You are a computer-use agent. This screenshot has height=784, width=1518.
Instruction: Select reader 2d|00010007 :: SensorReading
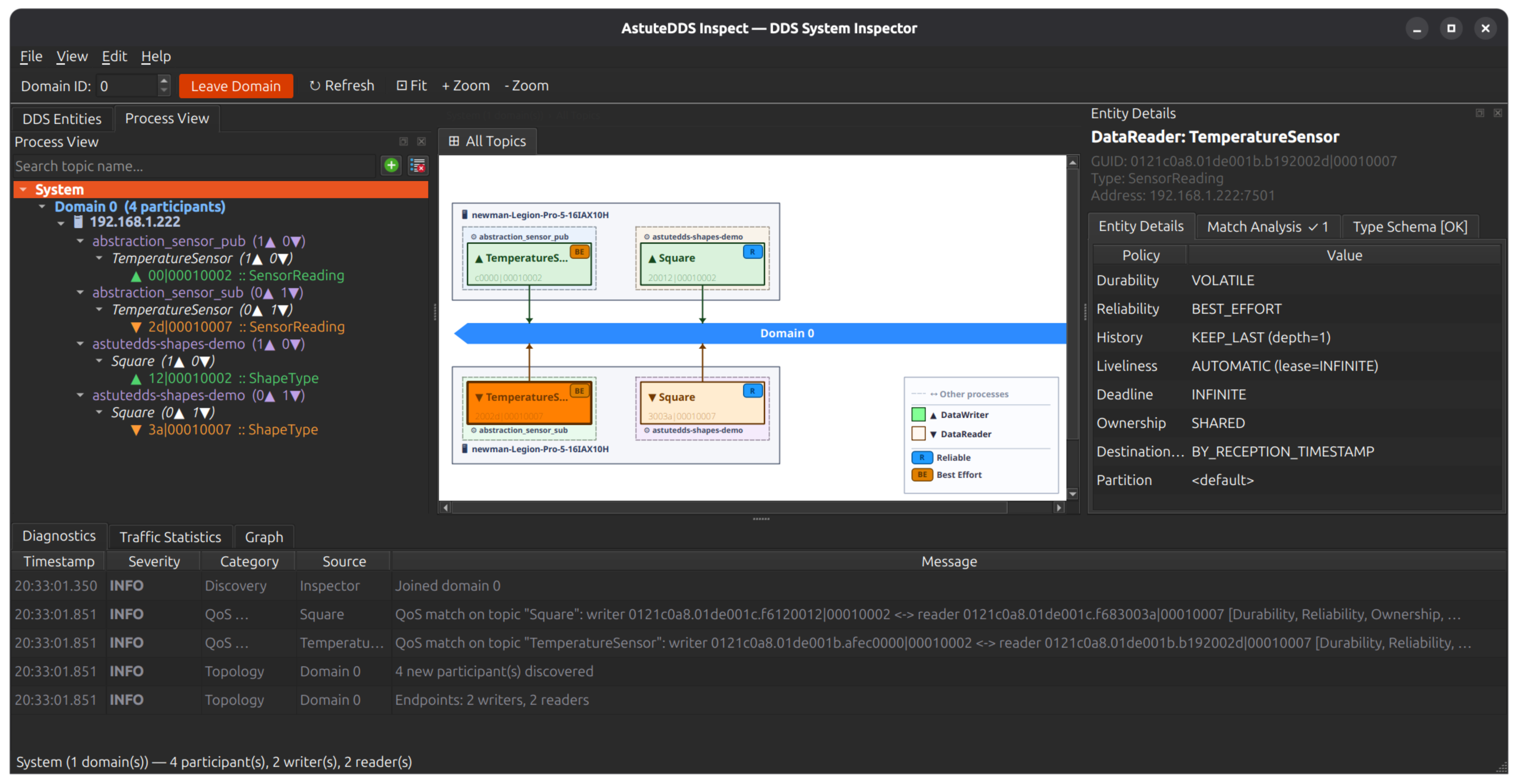(x=237, y=326)
